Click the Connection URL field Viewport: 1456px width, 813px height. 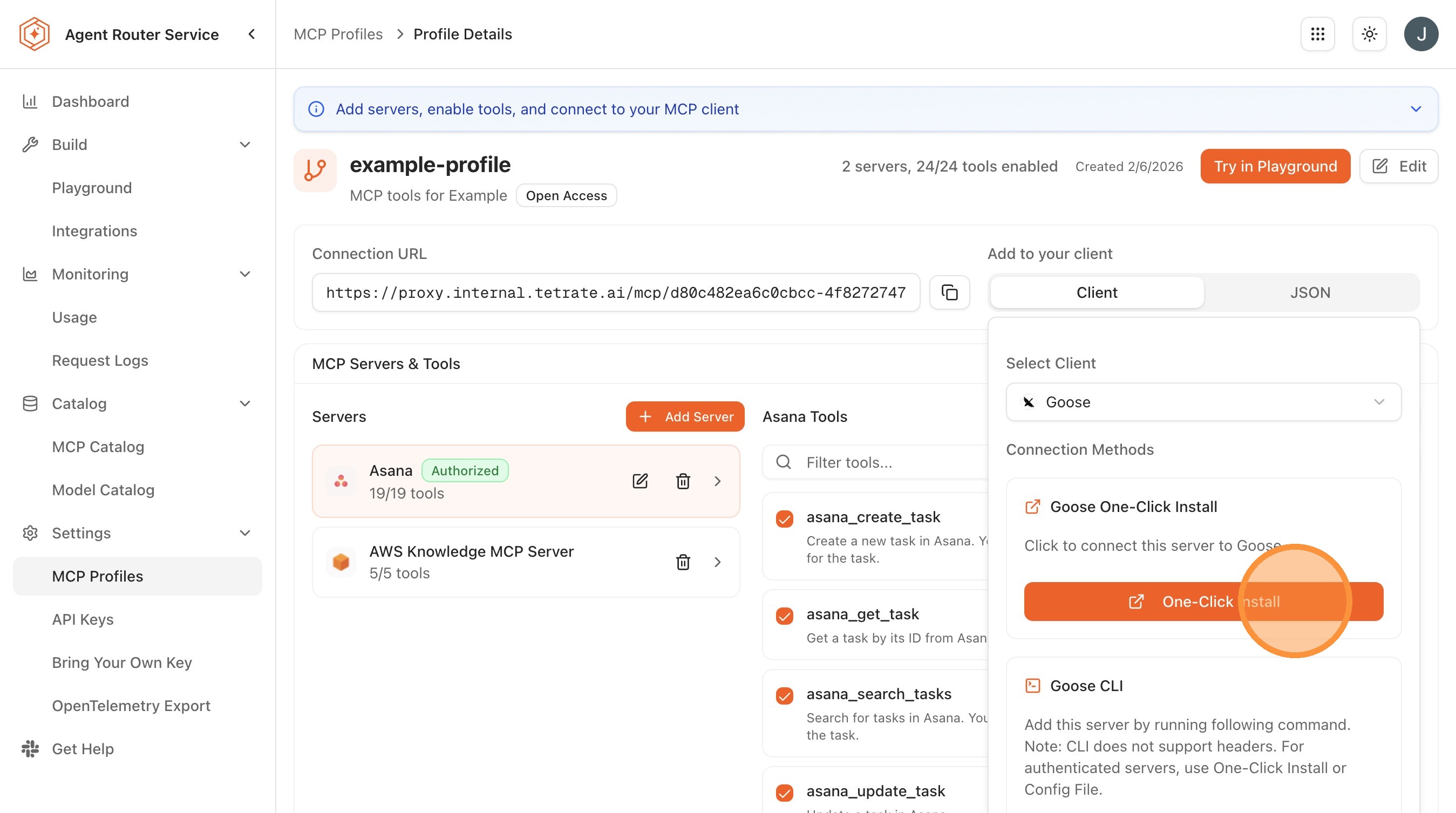(616, 292)
